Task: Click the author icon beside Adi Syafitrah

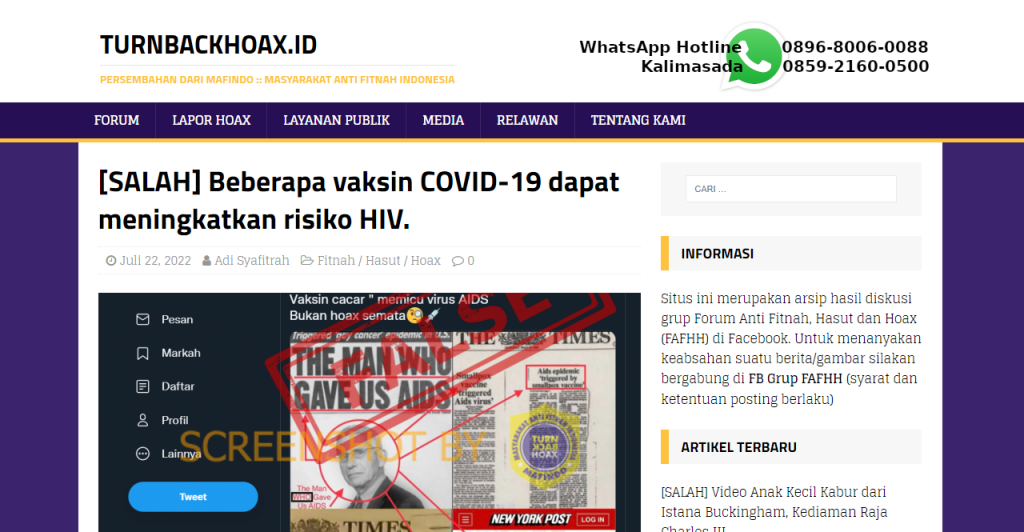Action: coord(206,261)
